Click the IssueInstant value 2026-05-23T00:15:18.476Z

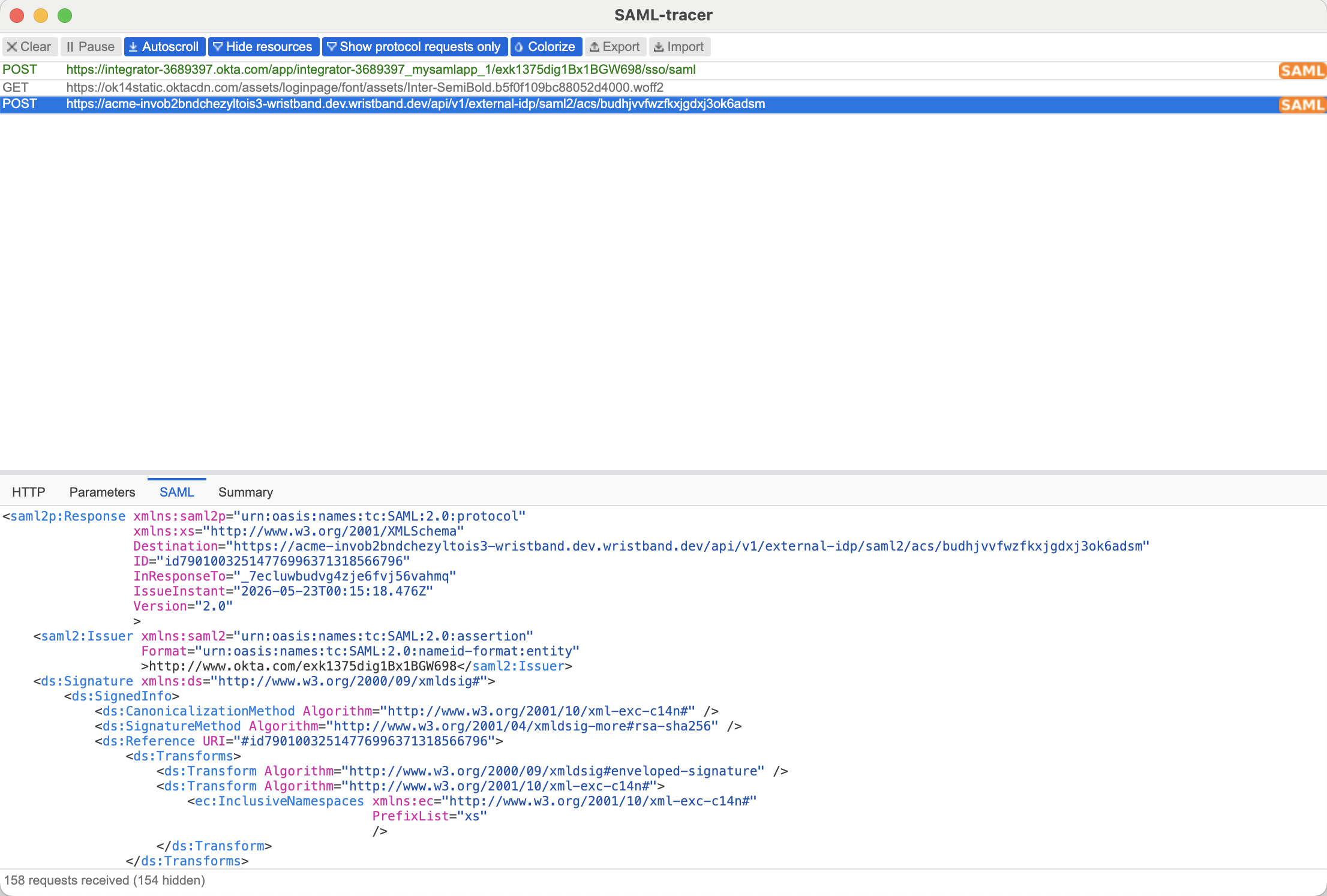tap(333, 591)
